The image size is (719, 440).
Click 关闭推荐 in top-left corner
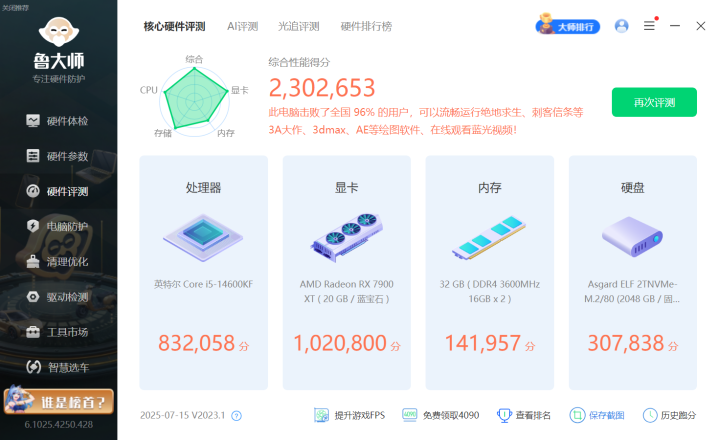[x=15, y=8]
